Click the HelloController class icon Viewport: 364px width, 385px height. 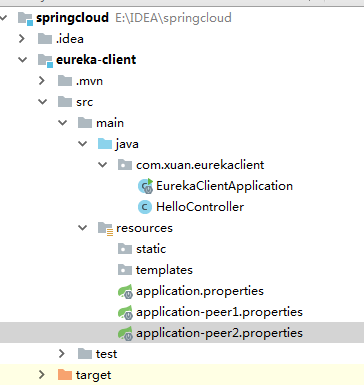point(145,207)
